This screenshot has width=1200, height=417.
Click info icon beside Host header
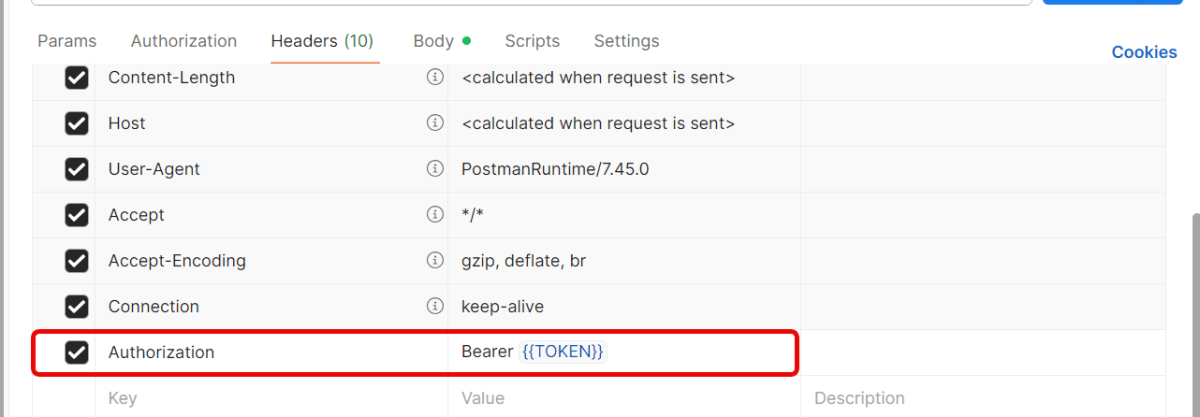435,123
